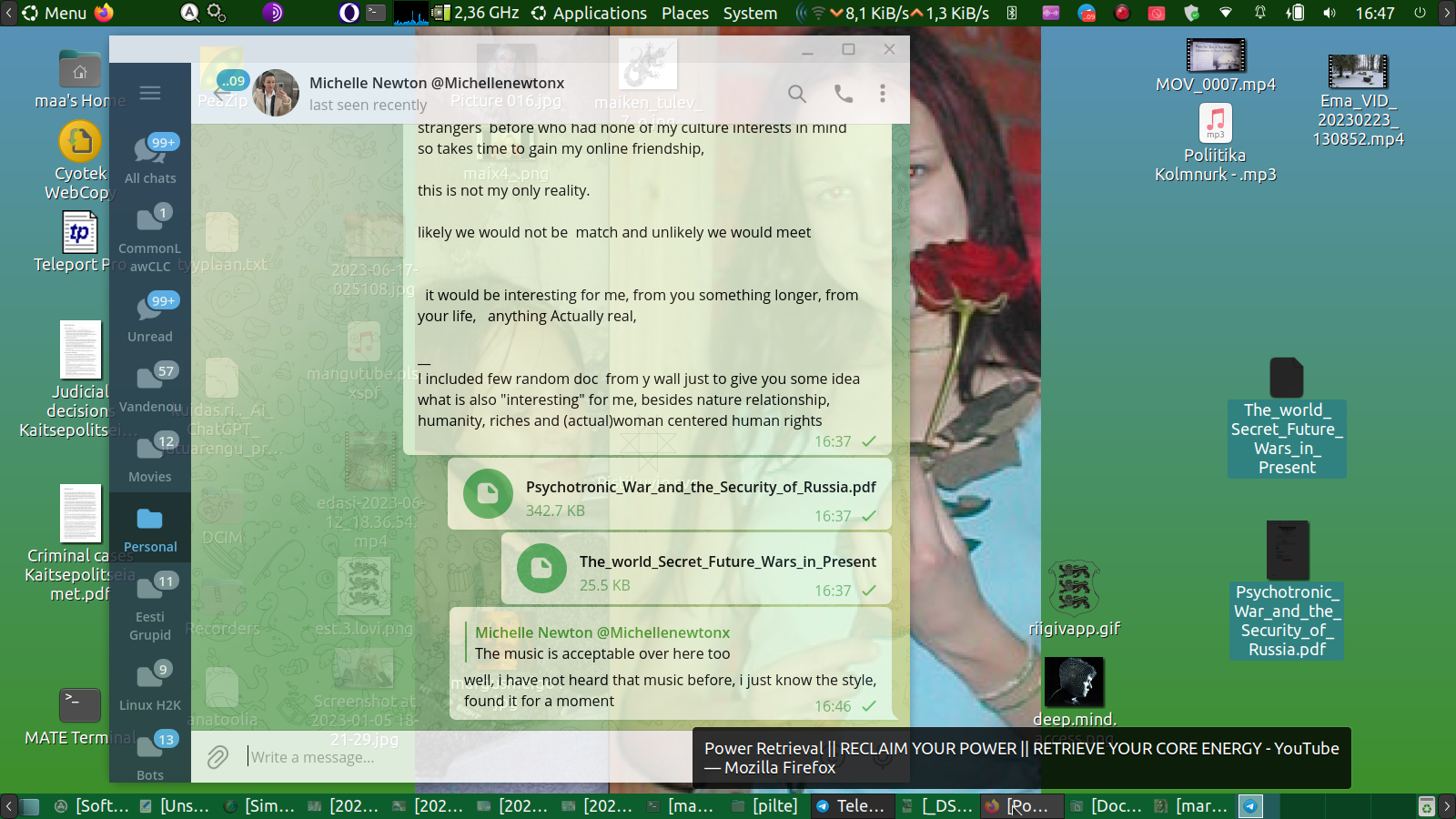Click Michelle Newton chat header name
The width and height of the screenshot is (1456, 819).
coord(437,83)
